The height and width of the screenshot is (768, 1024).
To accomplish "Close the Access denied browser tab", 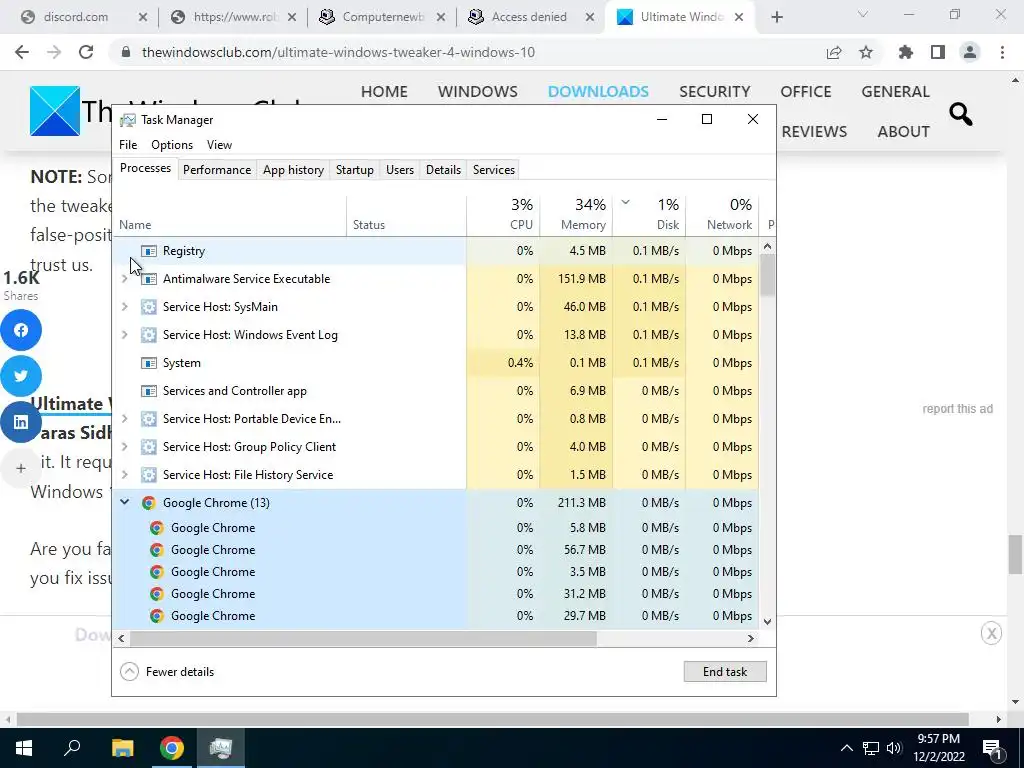I will 590,18.
